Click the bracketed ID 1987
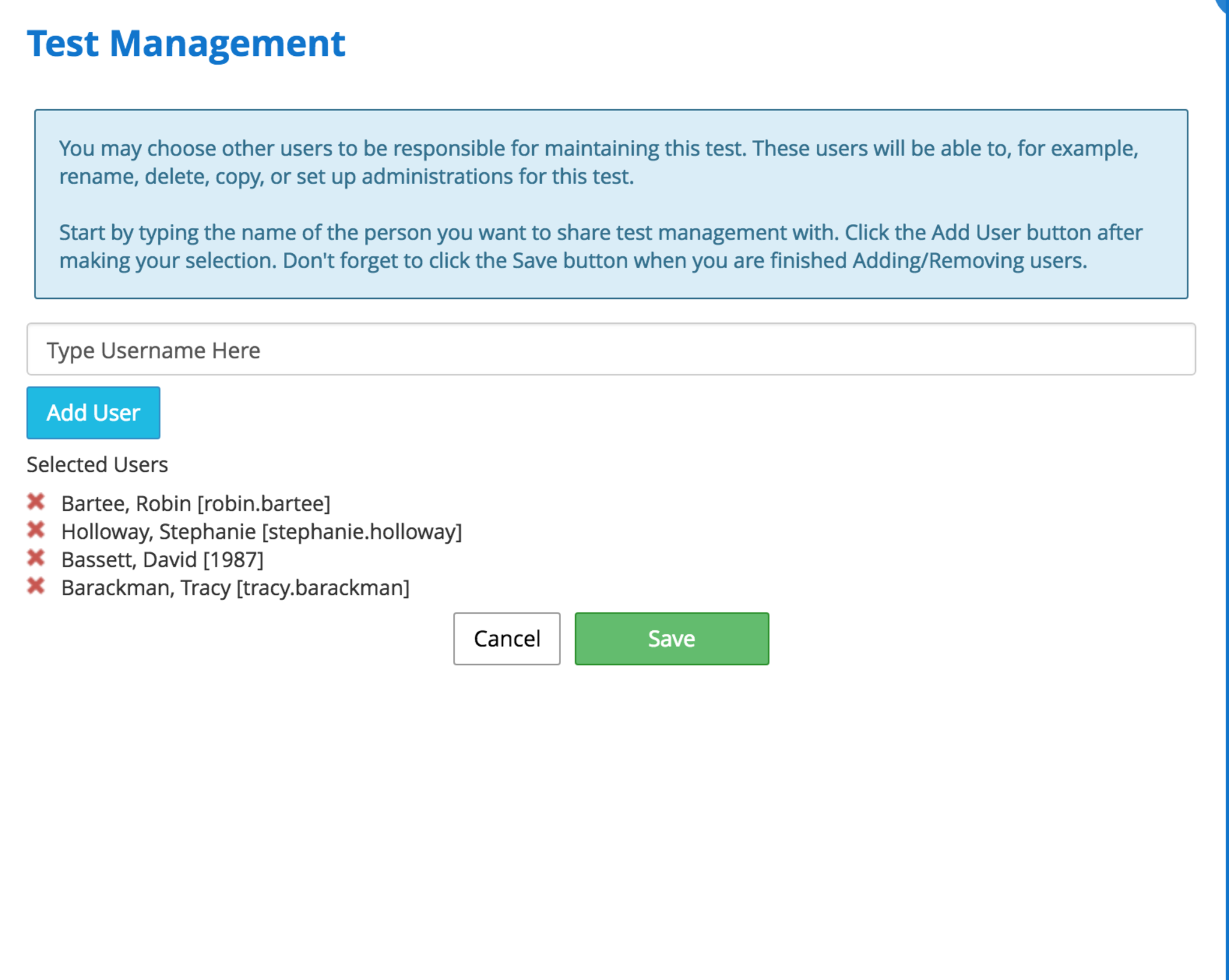 pos(233,559)
